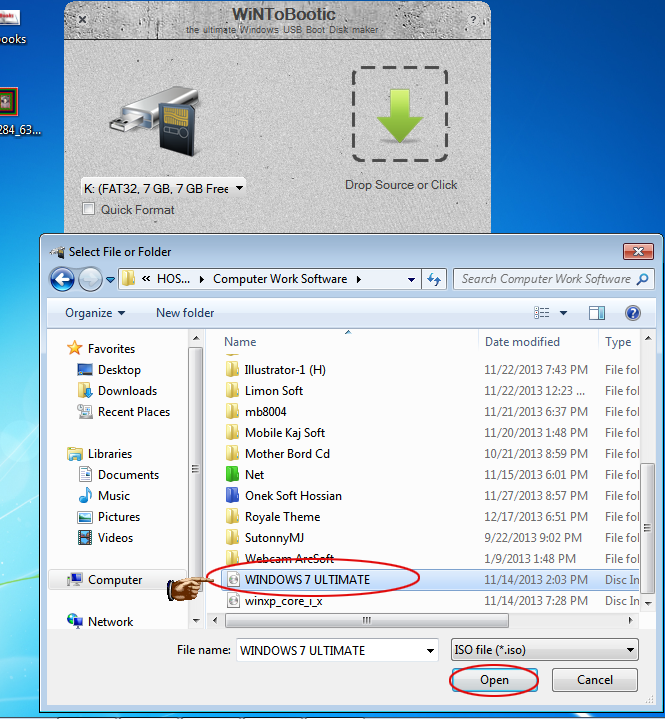Go back with the blue Back arrow

coord(62,279)
